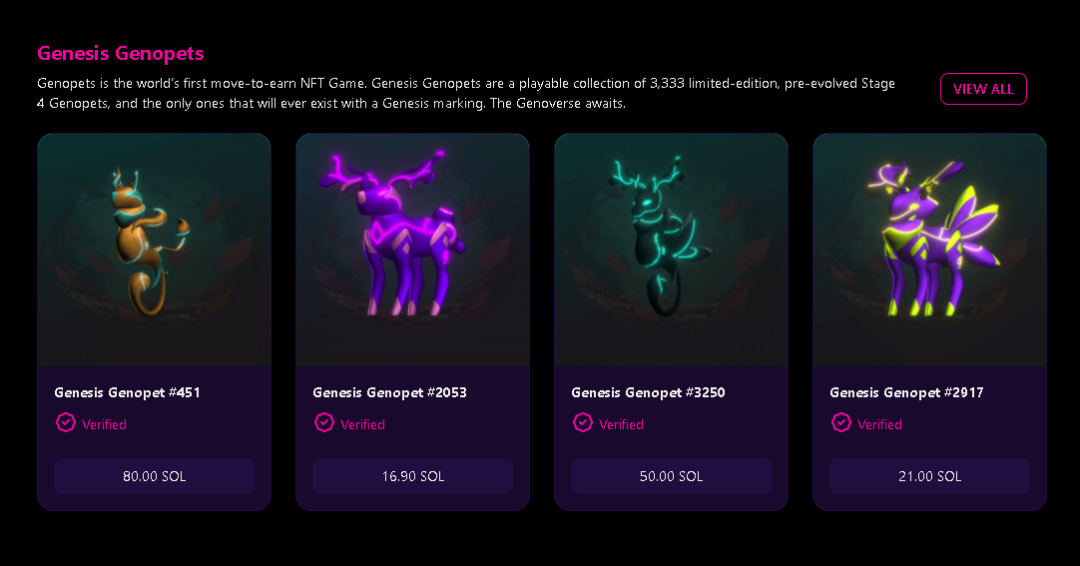
Task: Click the 16.90 SOL price button
Action: point(412,476)
